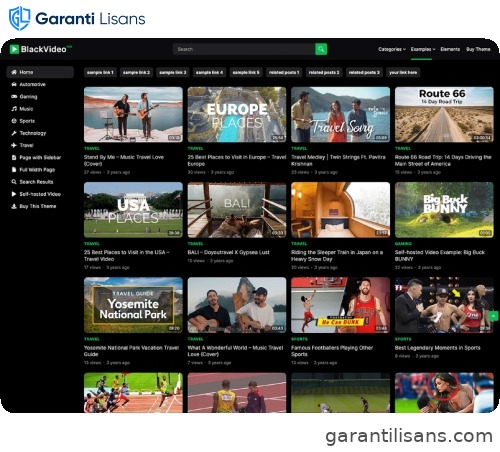Open the Buy Theme menu item
The width and height of the screenshot is (500, 452).
pyautogui.click(x=478, y=49)
